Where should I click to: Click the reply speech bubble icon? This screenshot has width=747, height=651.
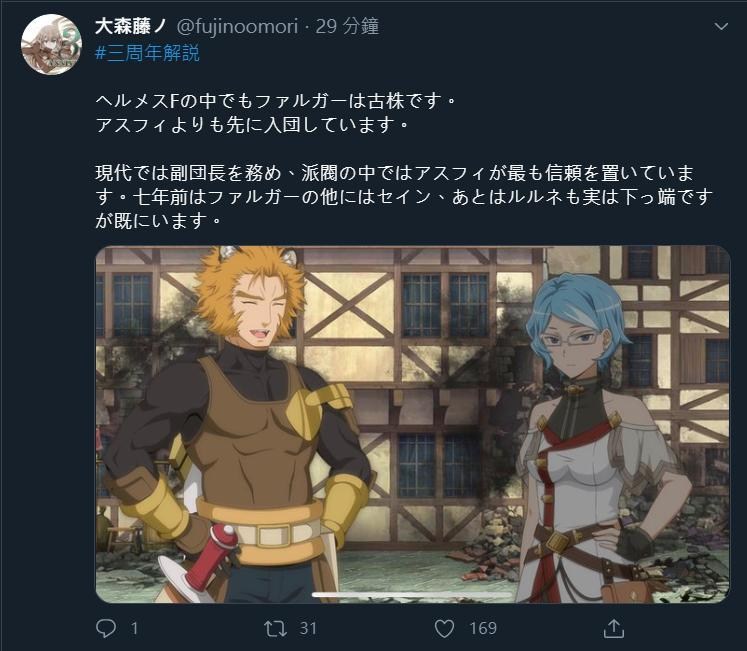106,628
